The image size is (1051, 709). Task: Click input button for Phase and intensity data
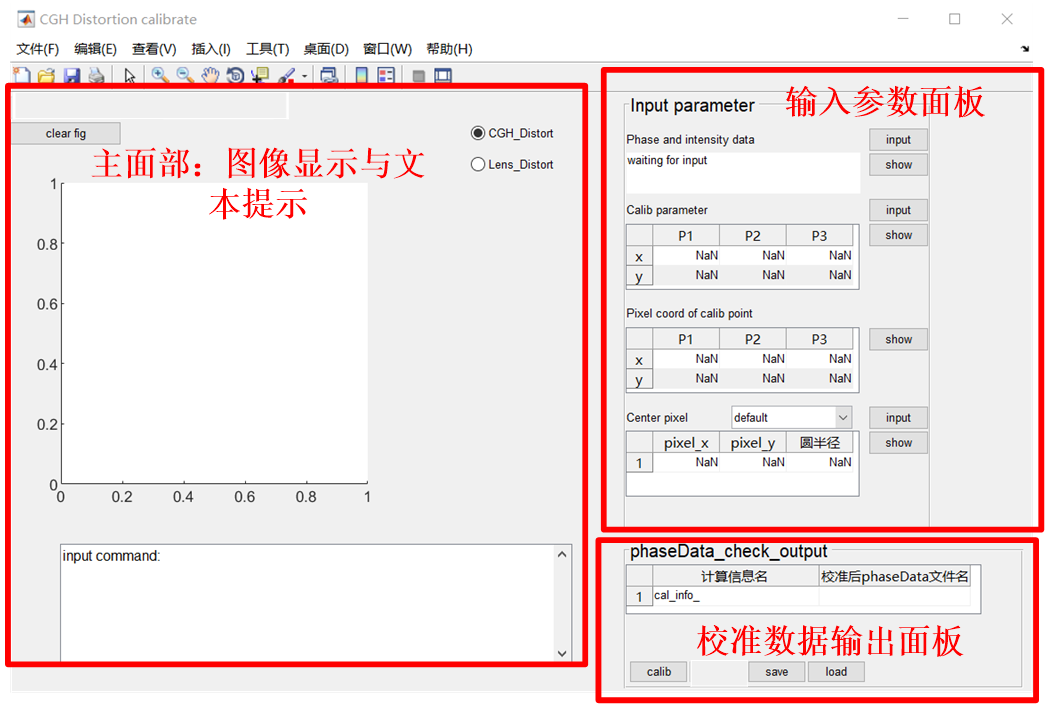898,140
